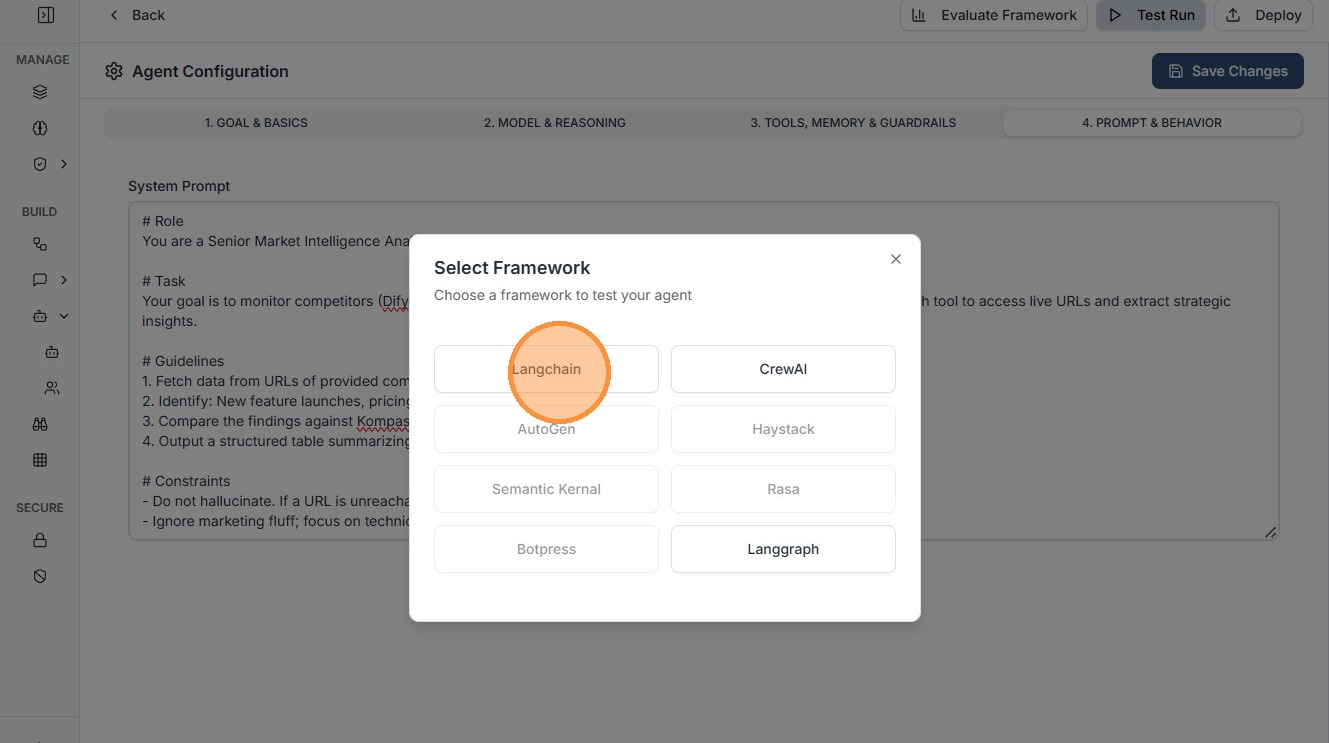Image resolution: width=1329 pixels, height=743 pixels.
Task: Close the Select Framework dialog
Action: click(896, 259)
